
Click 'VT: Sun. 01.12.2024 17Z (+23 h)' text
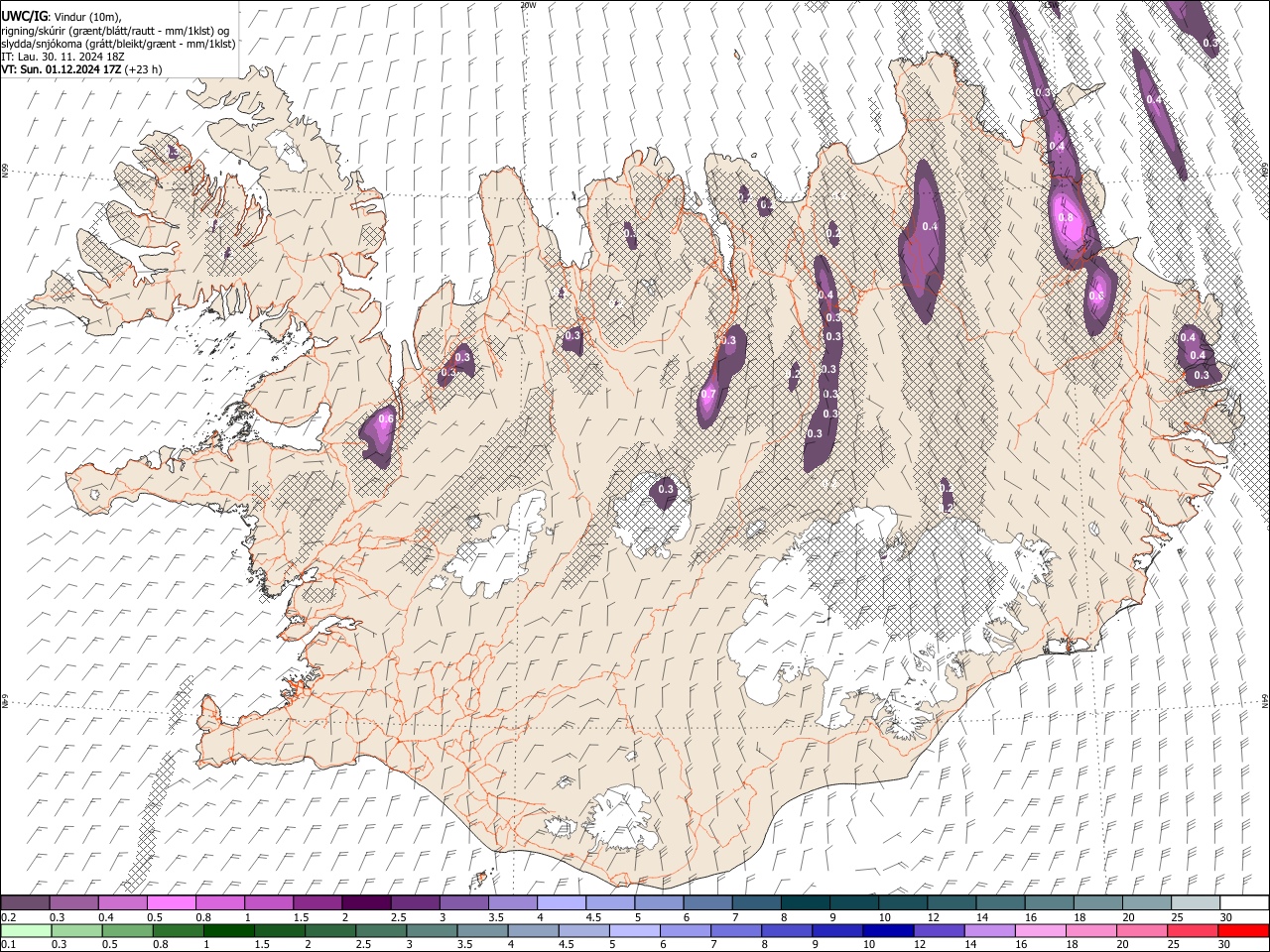(x=81, y=69)
